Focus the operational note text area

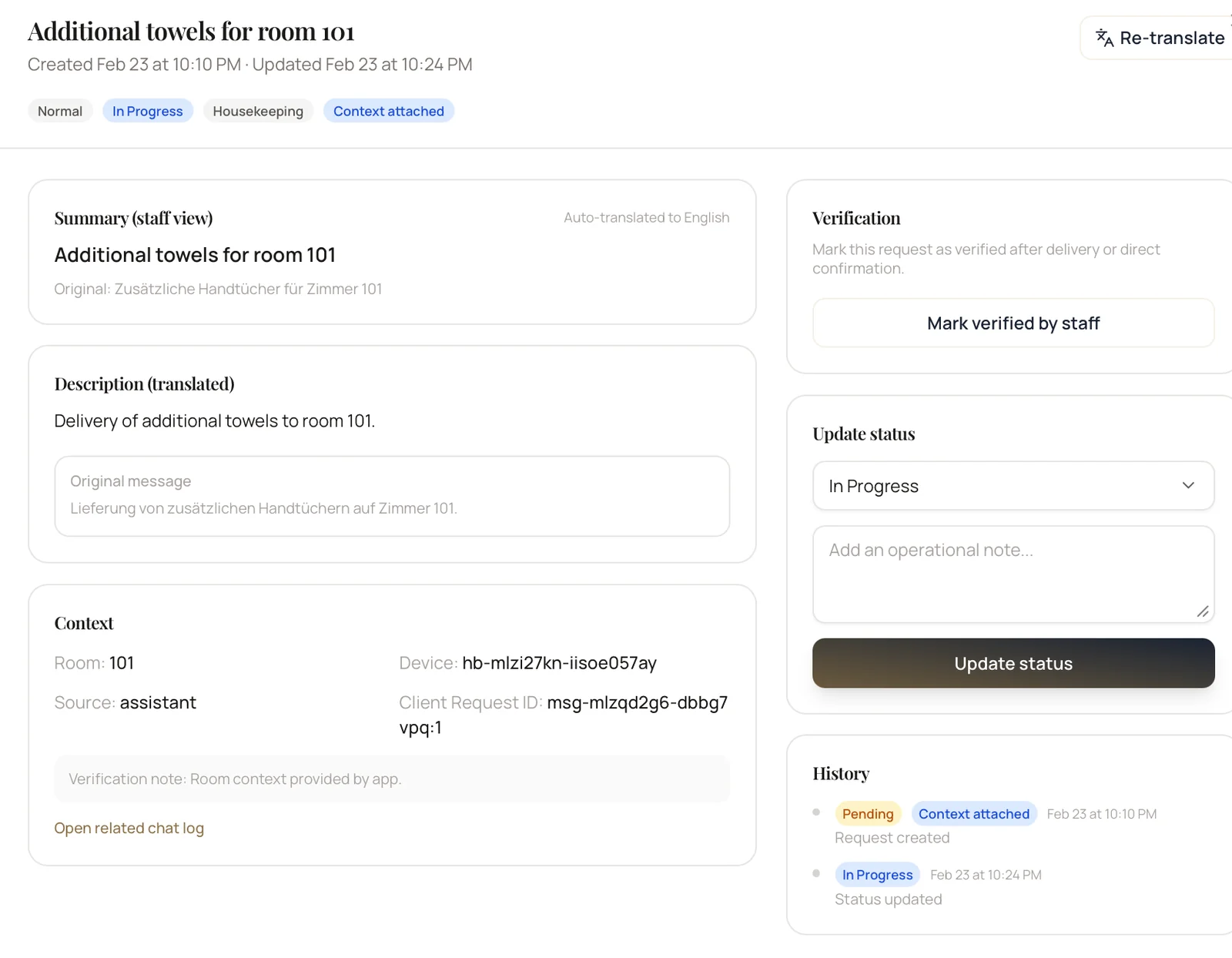1013,574
